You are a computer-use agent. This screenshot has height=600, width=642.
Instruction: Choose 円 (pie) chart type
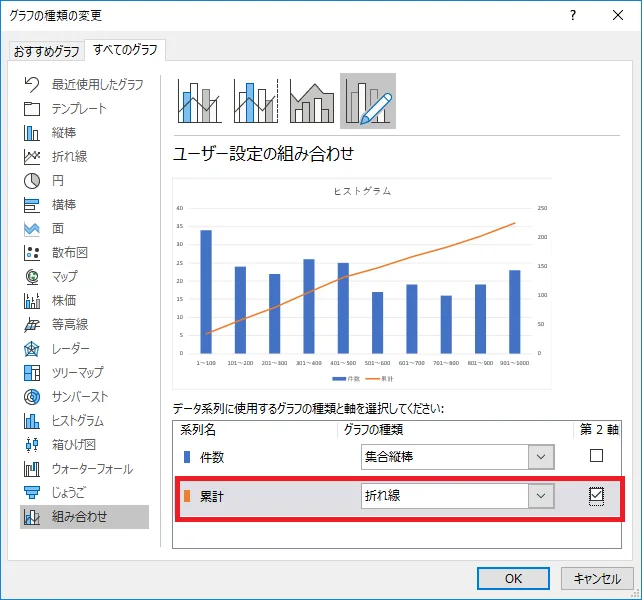click(x=58, y=180)
